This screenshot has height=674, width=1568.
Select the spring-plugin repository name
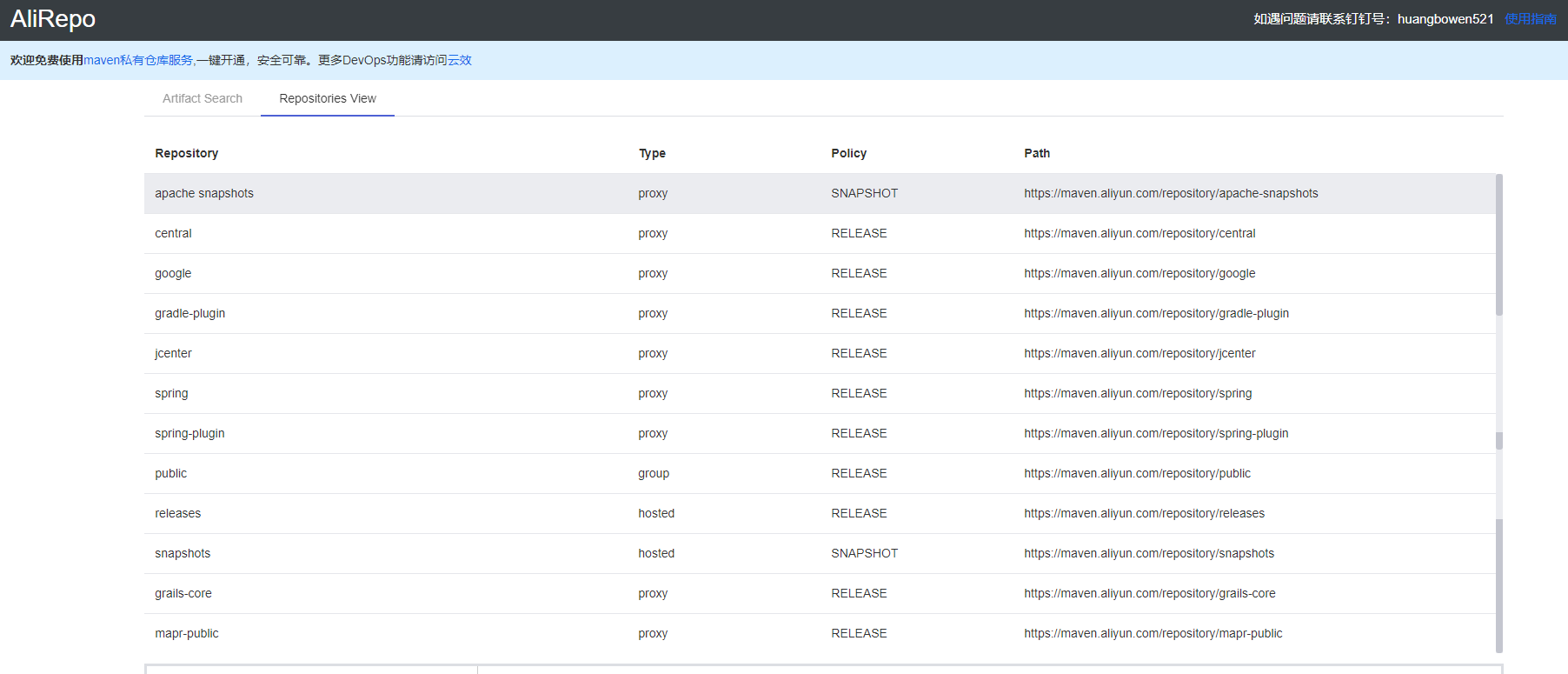pos(189,433)
